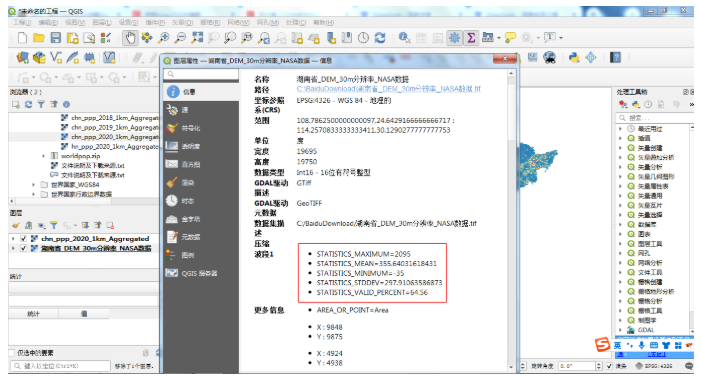Viewport: 701px width, 376px height.
Task: Click the New Project toolbar icon
Action: pyautogui.click(x=22, y=38)
